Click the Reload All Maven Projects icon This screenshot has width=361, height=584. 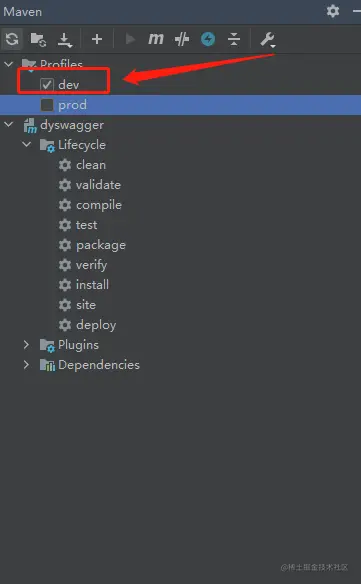pyautogui.click(x=12, y=39)
